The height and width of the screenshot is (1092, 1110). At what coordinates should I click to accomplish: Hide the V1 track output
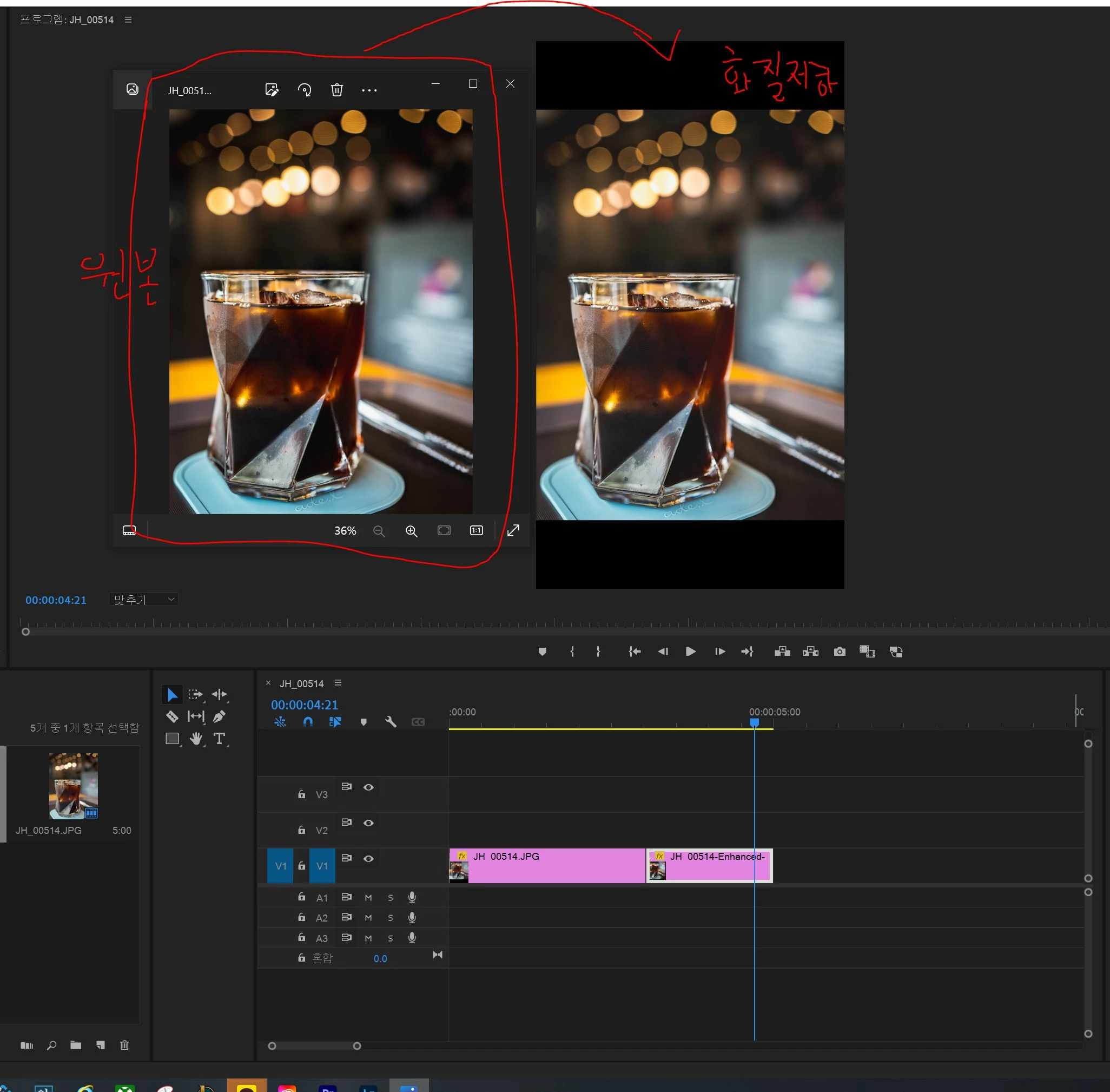coord(369,859)
